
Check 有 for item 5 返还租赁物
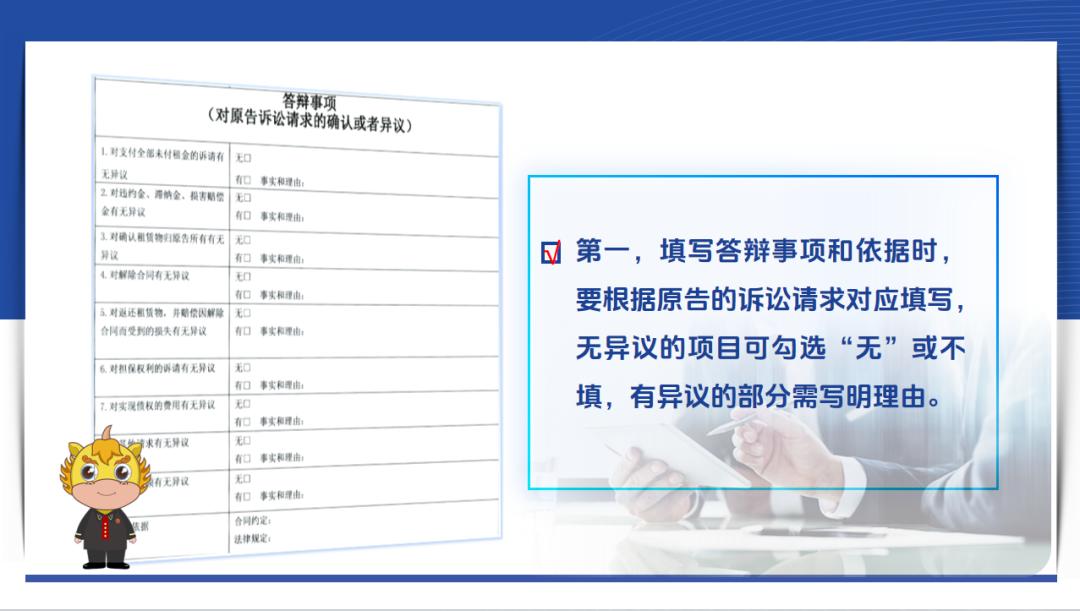[x=247, y=331]
